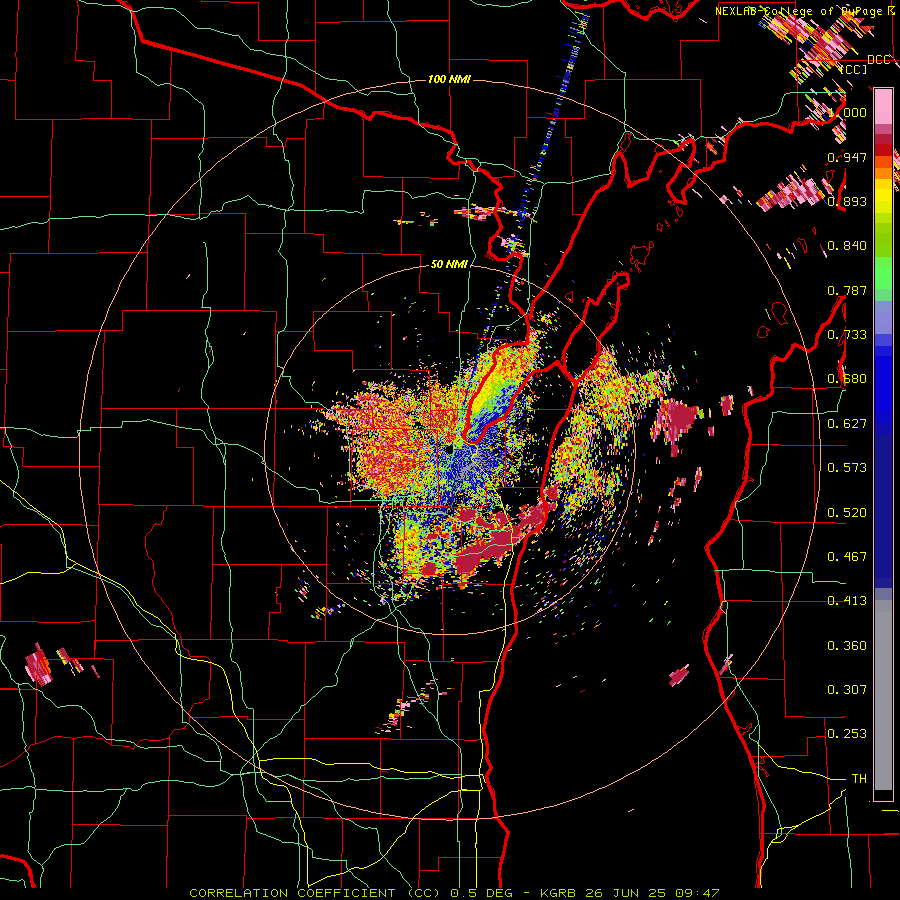Click the DCC product label above the legend

pyautogui.click(x=878, y=59)
